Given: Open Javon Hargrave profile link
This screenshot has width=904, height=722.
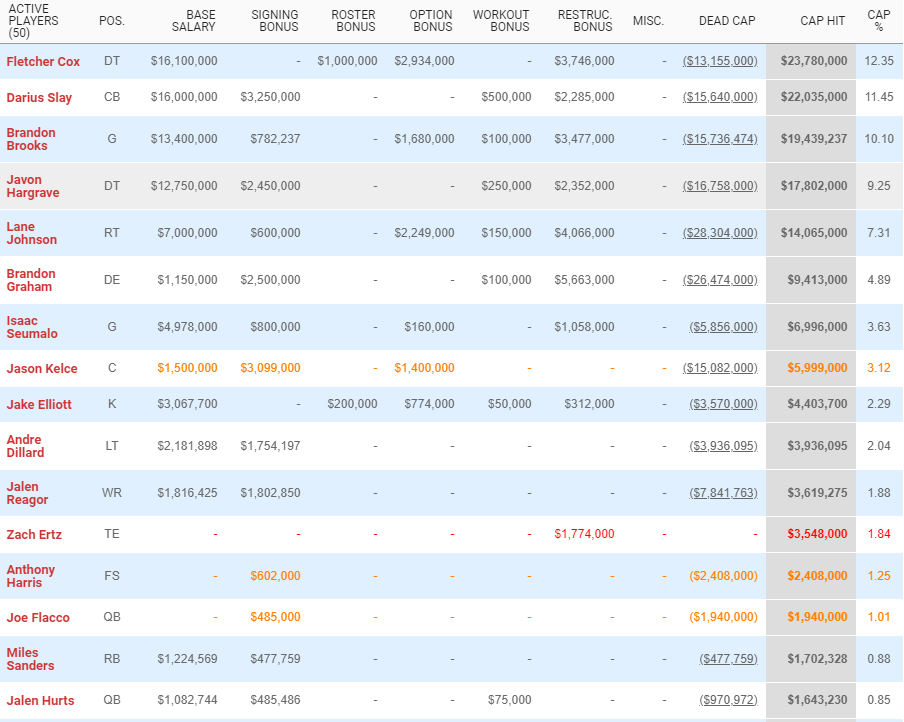Looking at the screenshot, I should [33, 186].
